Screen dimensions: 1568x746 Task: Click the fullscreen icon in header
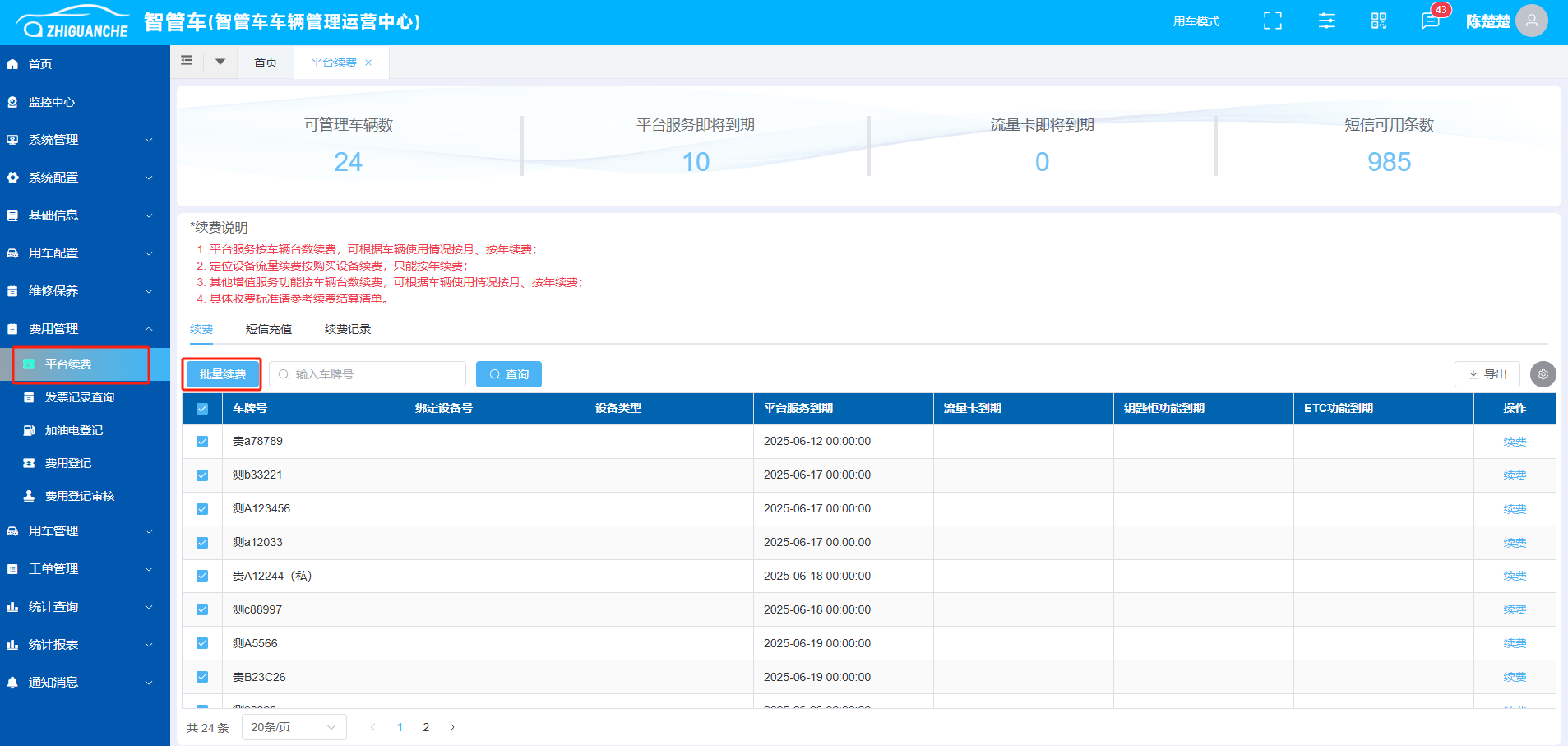pyautogui.click(x=1272, y=21)
